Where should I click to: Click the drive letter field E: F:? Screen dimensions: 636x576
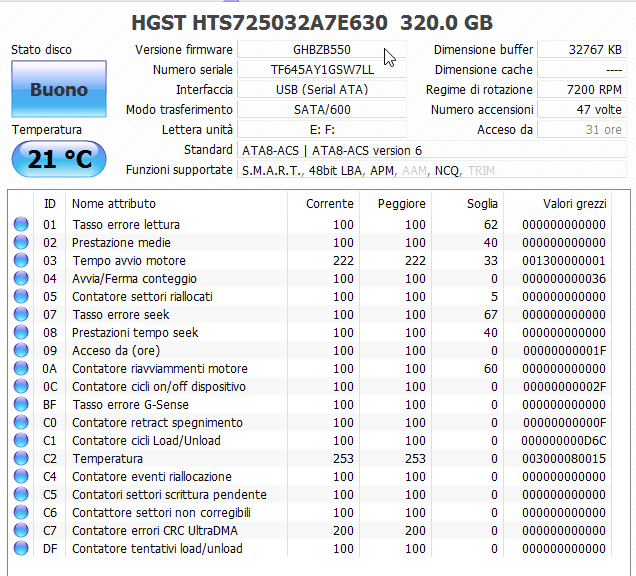coord(322,130)
